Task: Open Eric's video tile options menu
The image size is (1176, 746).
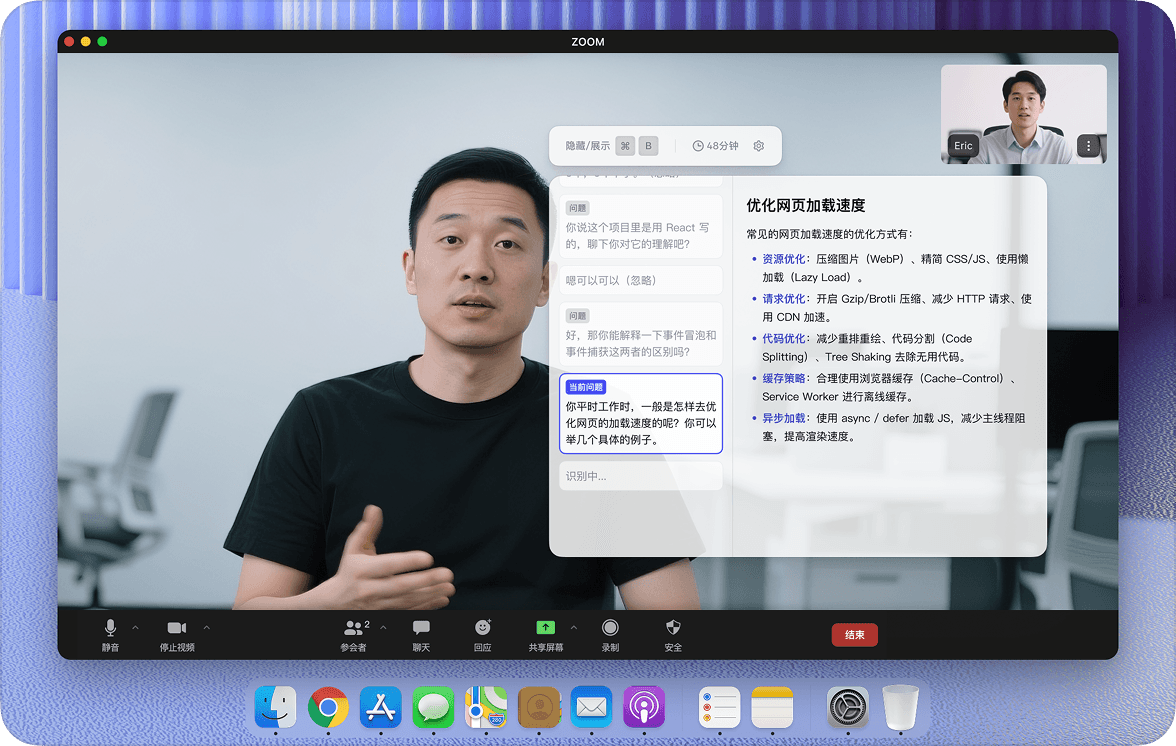Action: [1089, 145]
